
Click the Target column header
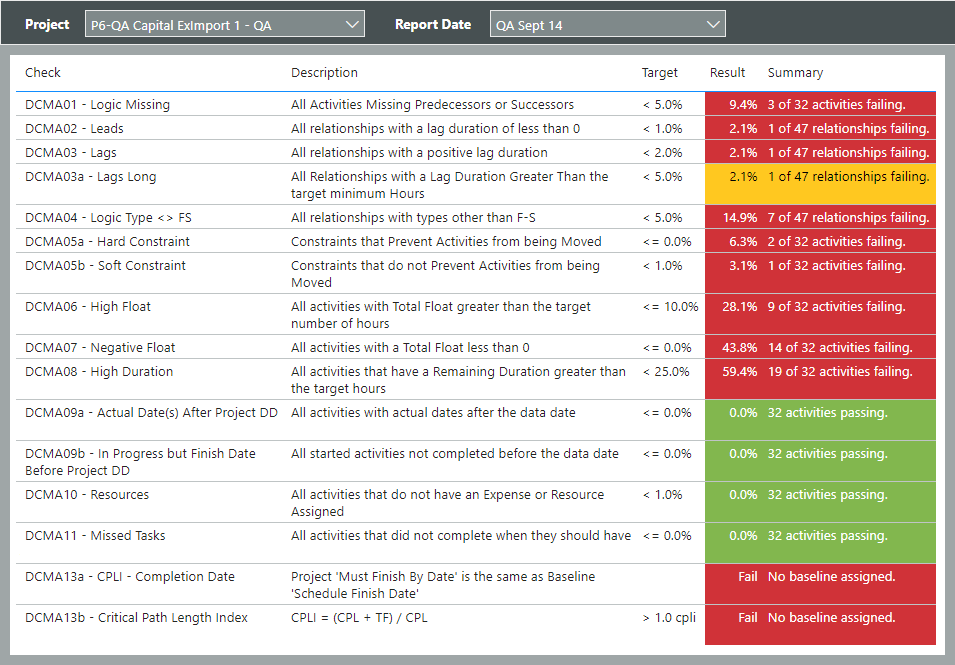point(659,73)
